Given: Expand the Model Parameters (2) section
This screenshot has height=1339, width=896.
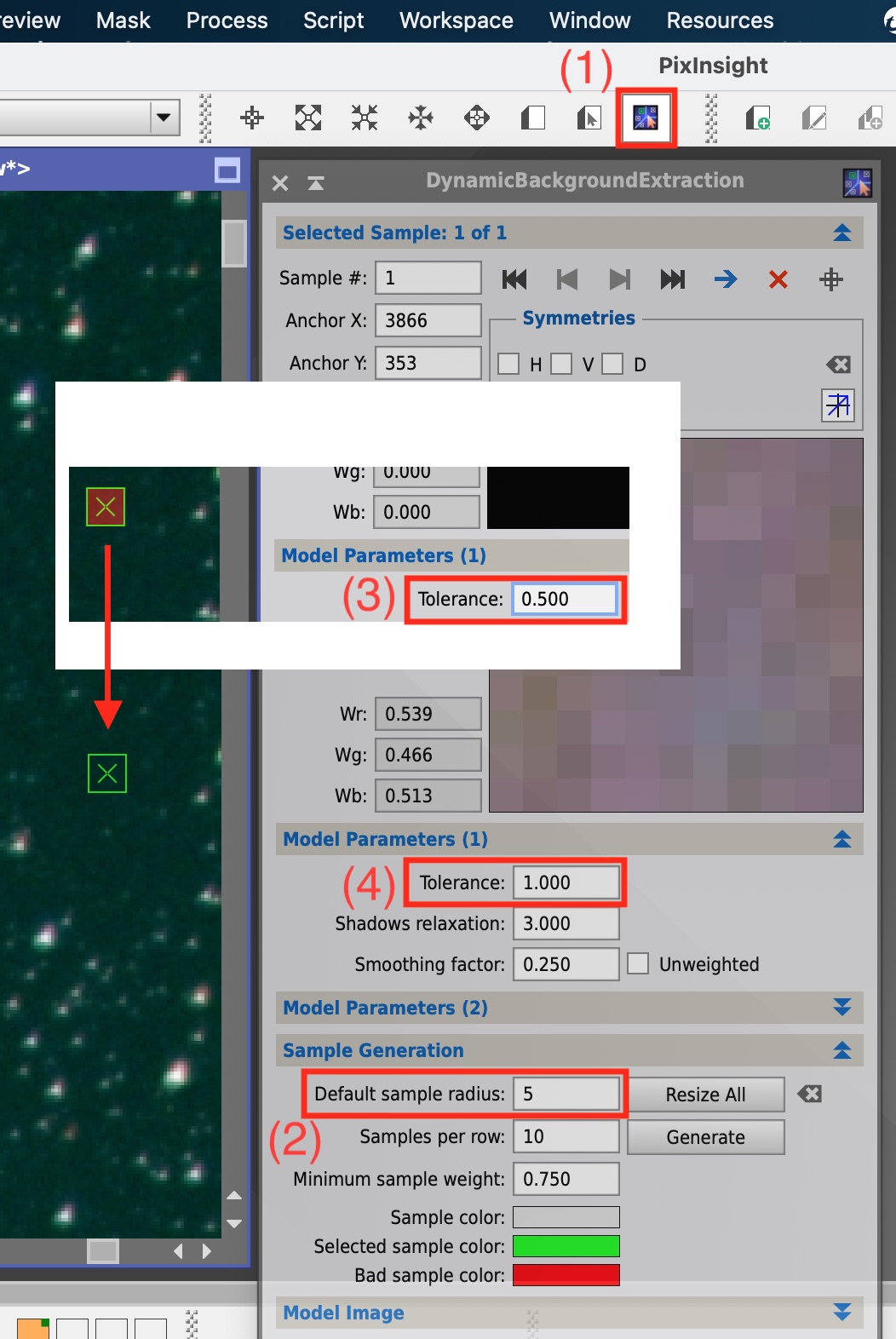Looking at the screenshot, I should [x=841, y=1008].
